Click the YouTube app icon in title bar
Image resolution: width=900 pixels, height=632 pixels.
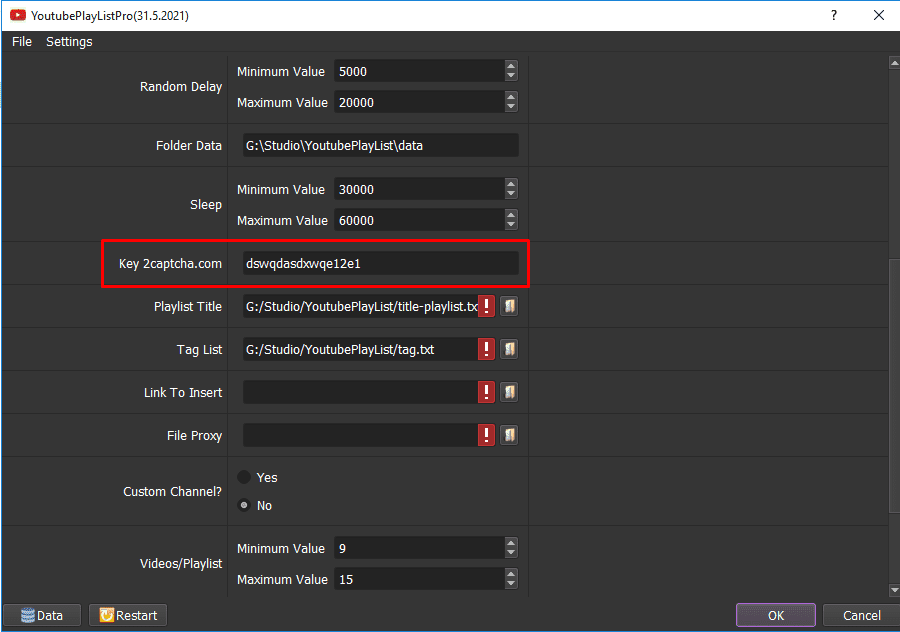(18, 15)
